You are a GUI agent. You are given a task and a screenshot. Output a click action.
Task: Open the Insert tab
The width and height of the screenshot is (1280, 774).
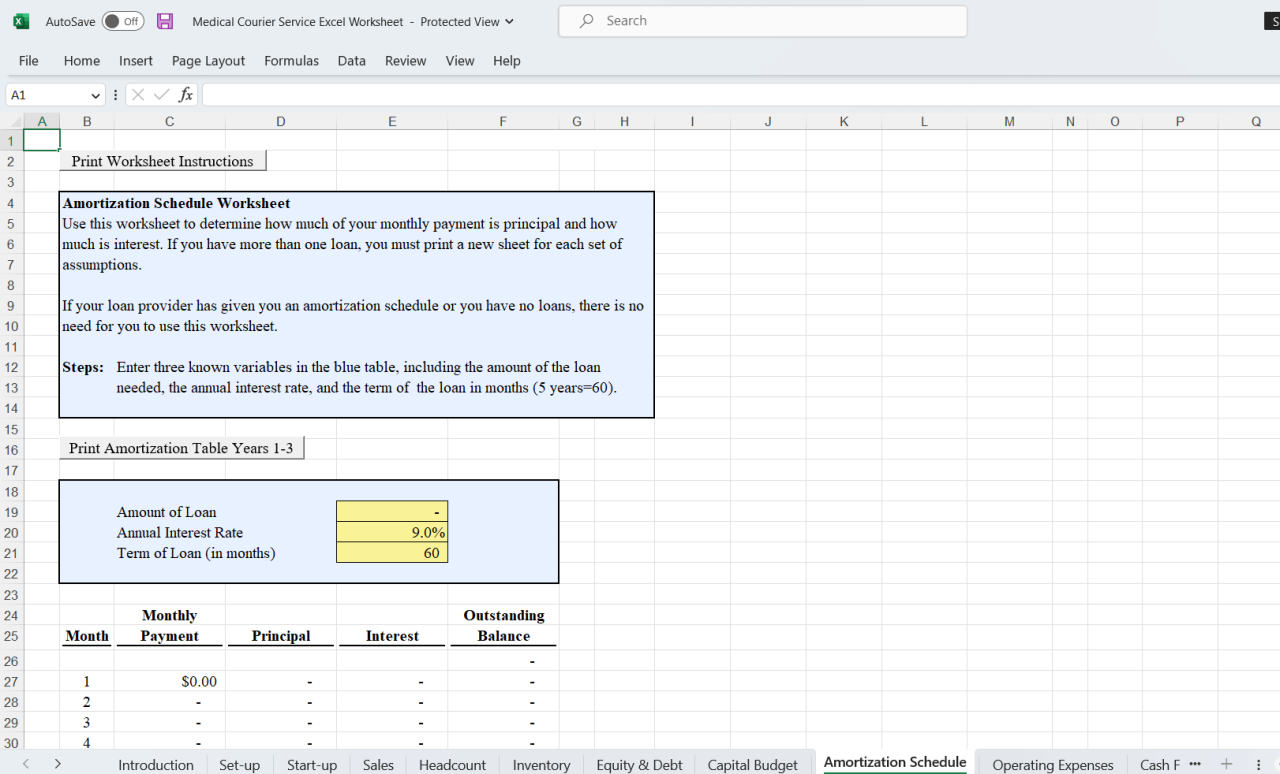click(x=136, y=61)
